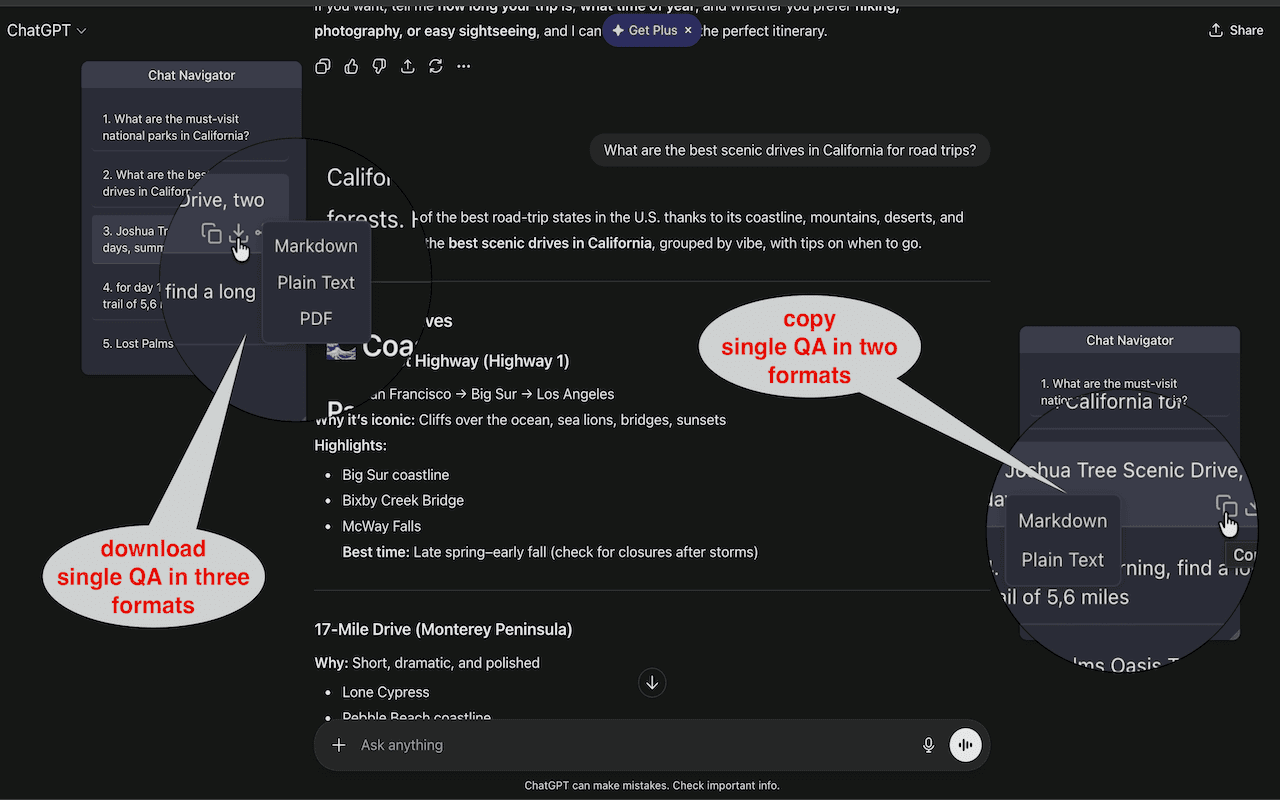The height and width of the screenshot is (800, 1280).
Task: Start dictation with the microphone icon
Action: pos(928,745)
